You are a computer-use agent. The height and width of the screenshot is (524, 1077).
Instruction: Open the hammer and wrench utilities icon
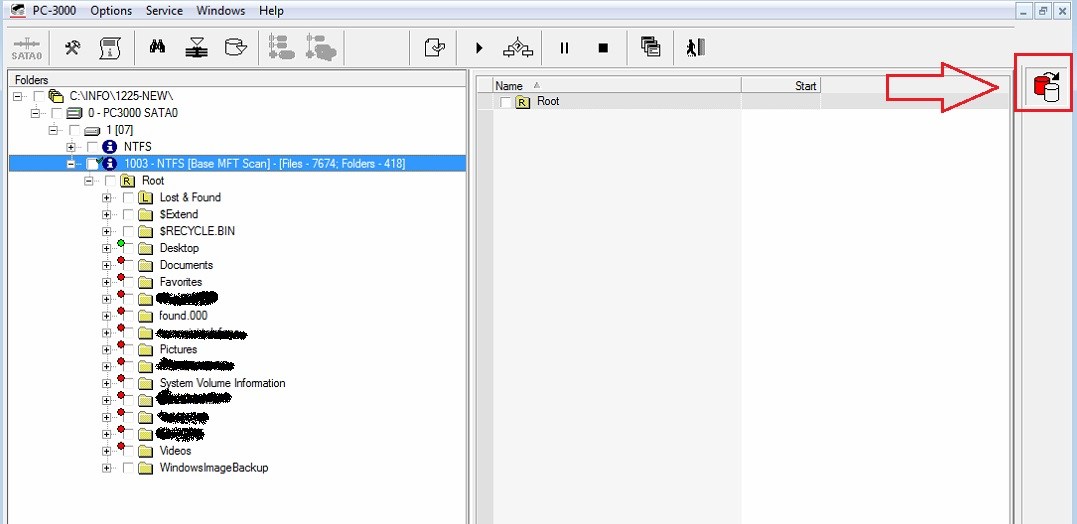[73, 47]
